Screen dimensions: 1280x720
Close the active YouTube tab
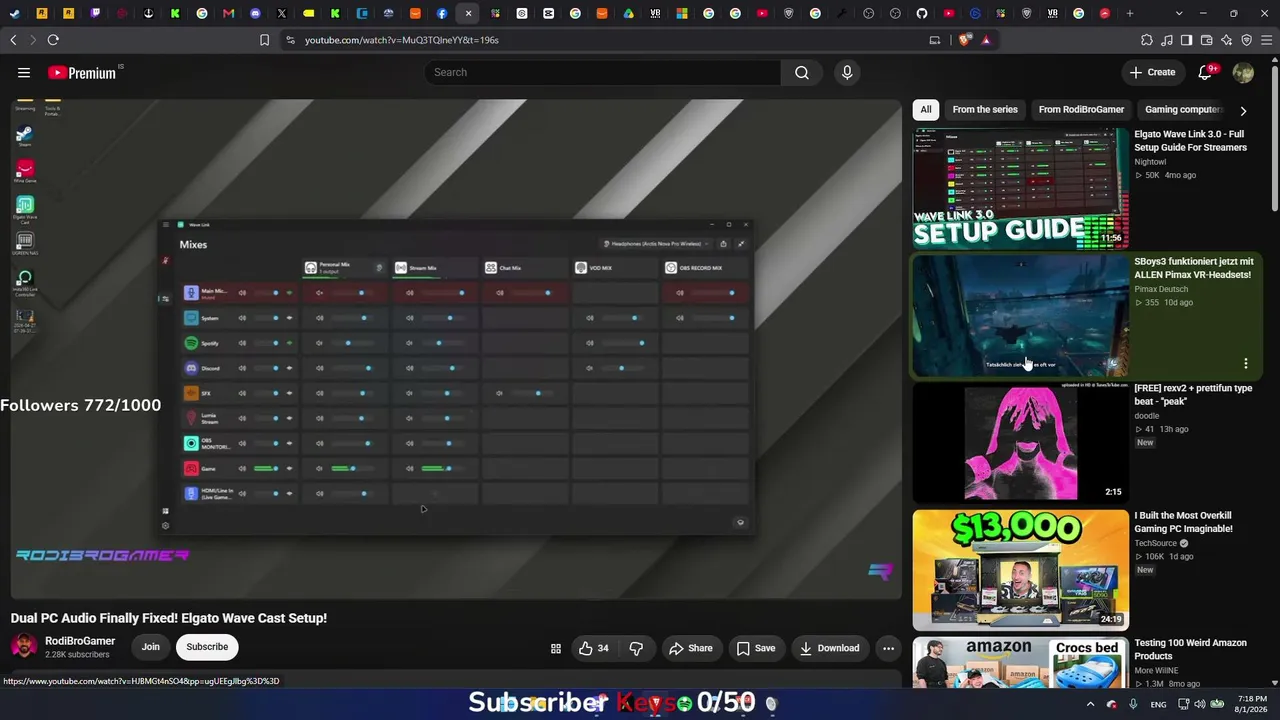(x=468, y=13)
